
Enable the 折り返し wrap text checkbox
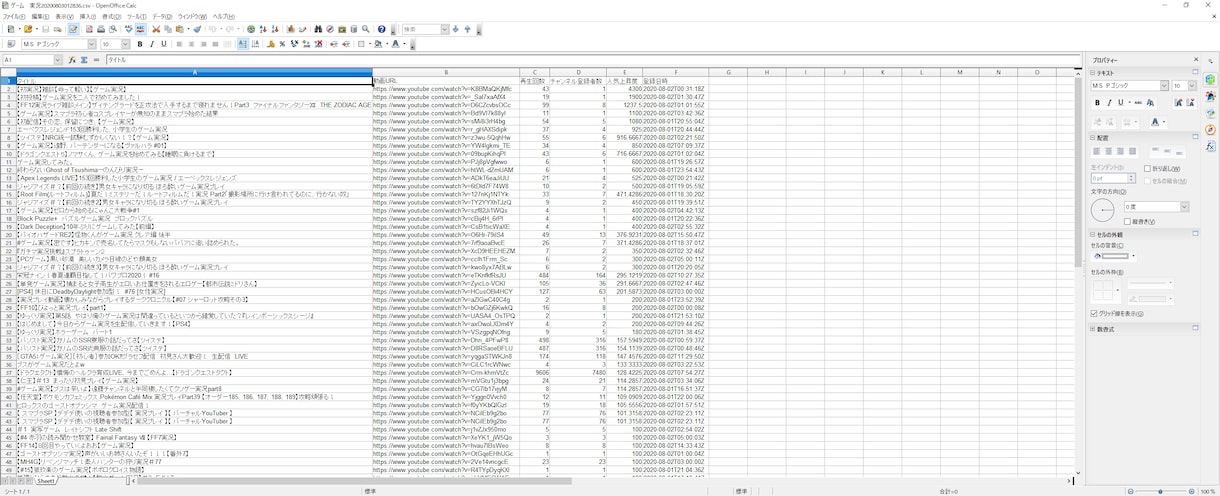(x=1147, y=169)
